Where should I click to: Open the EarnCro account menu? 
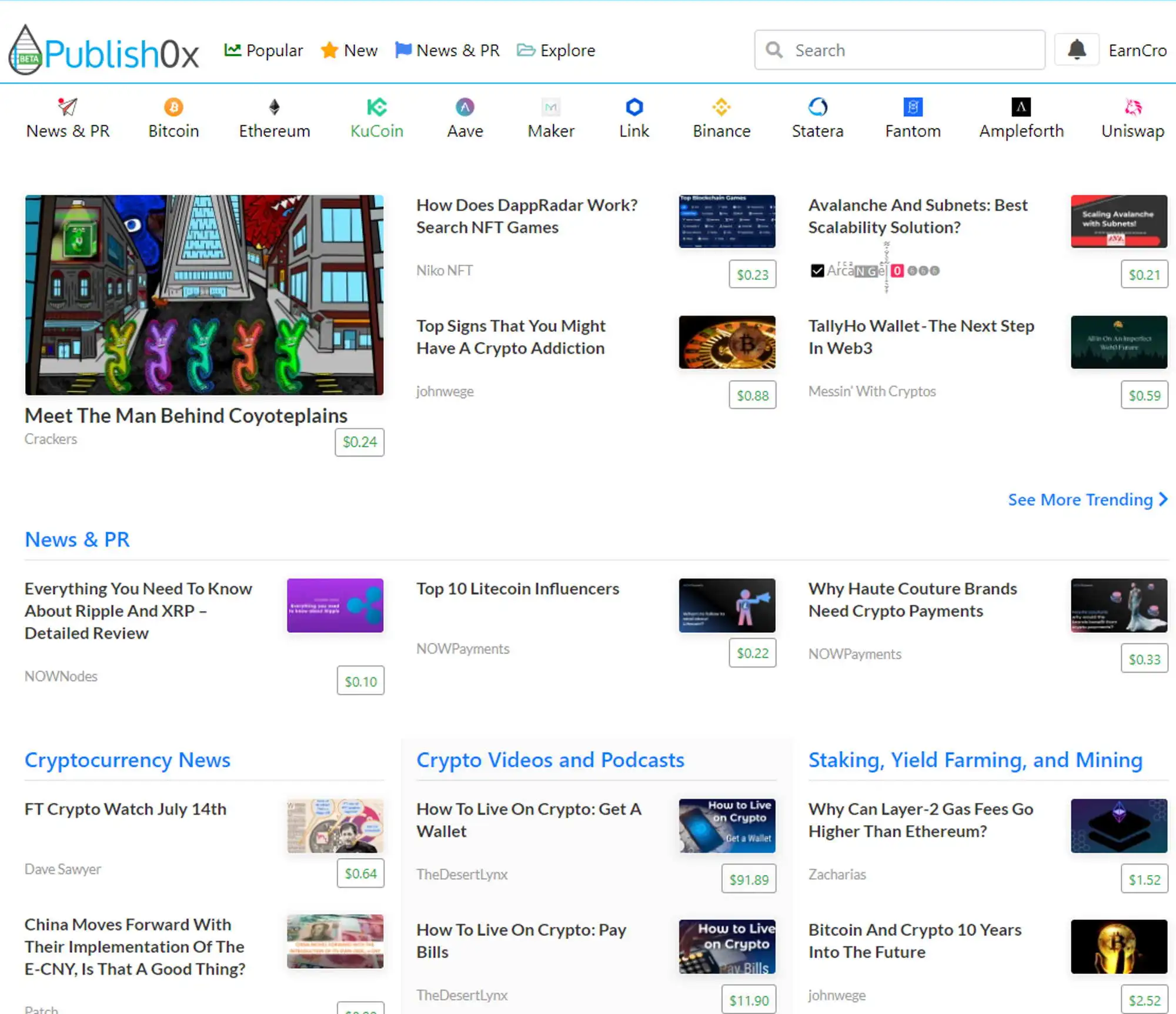point(1137,50)
